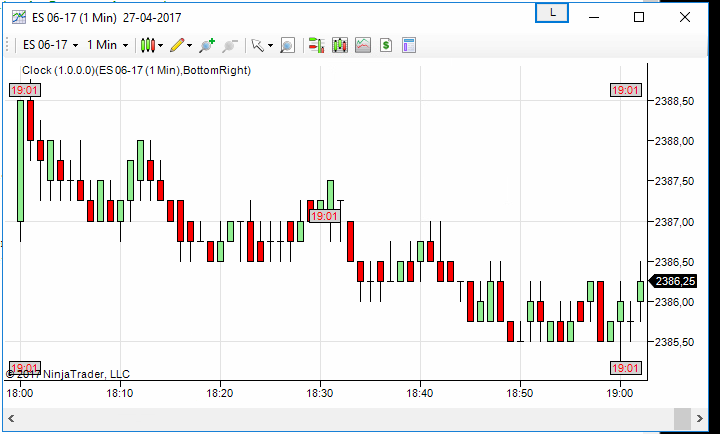Minimize the chart window
The image size is (720, 434).
(x=594, y=17)
